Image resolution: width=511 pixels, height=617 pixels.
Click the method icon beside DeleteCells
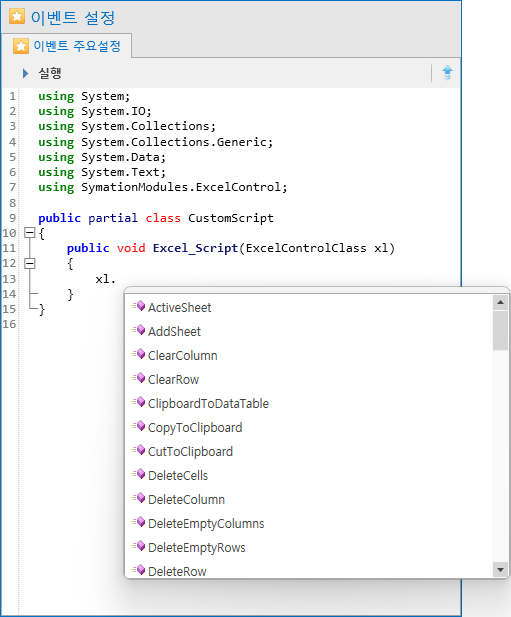tap(138, 474)
